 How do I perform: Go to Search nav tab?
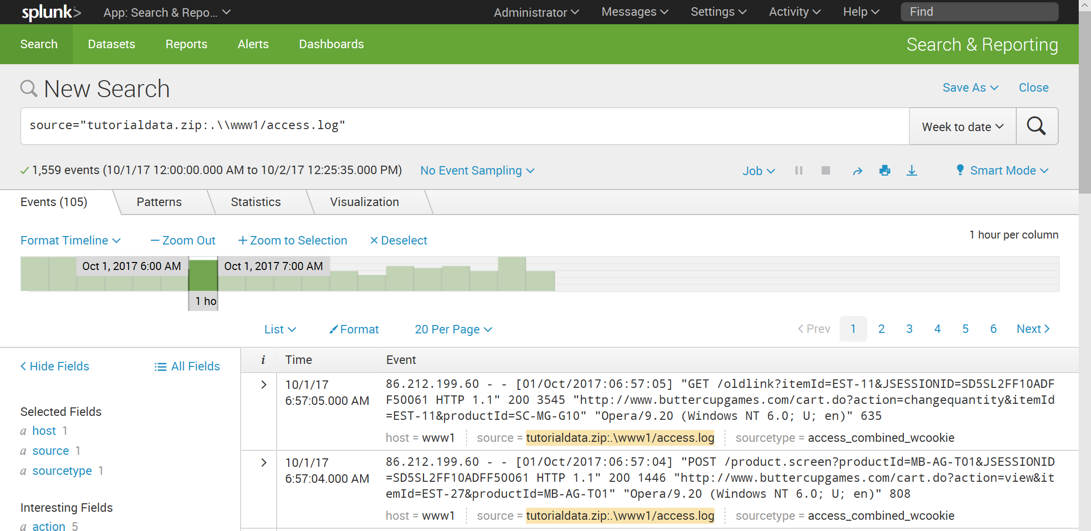click(39, 44)
